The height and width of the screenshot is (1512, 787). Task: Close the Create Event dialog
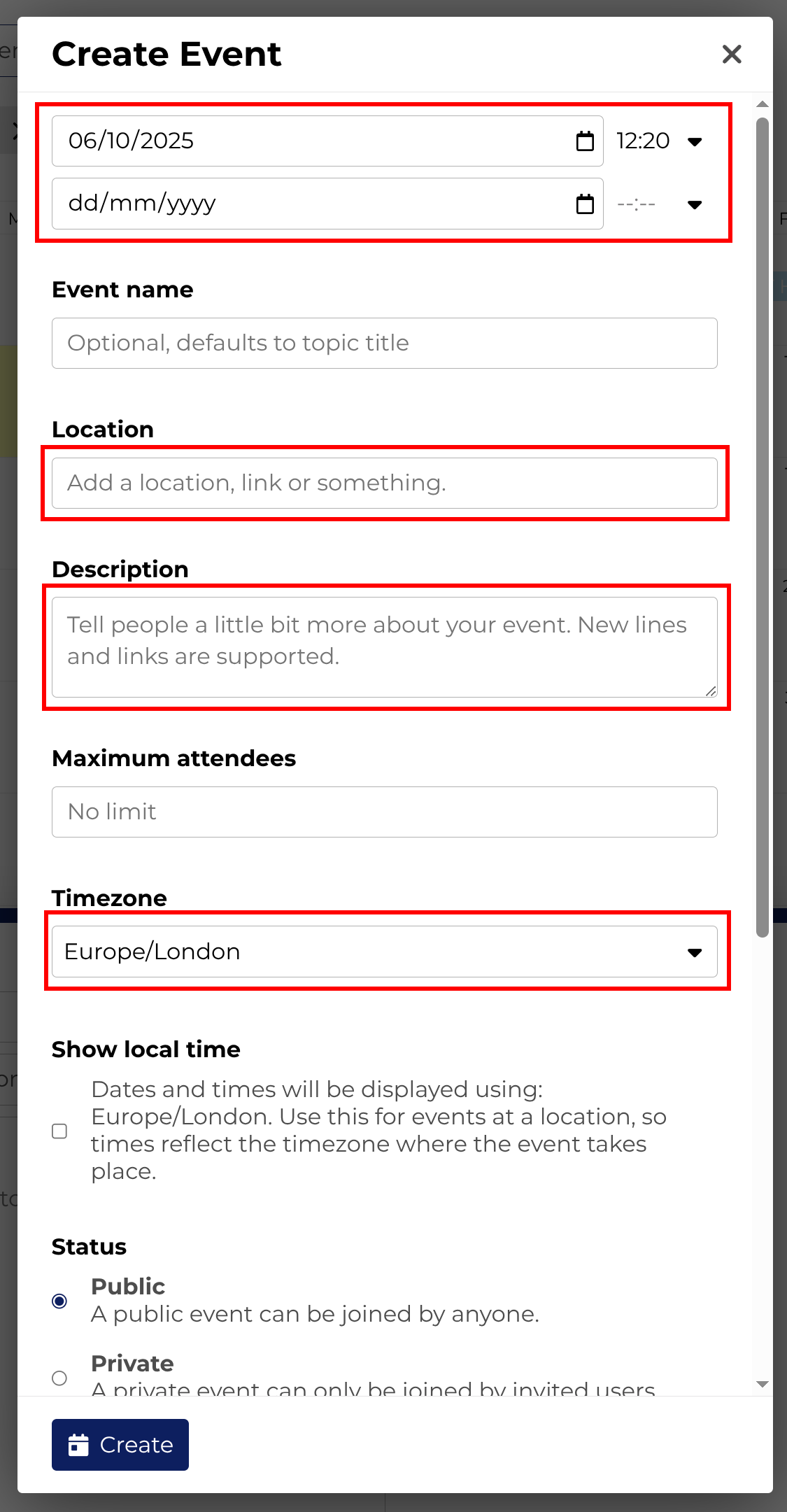(732, 54)
